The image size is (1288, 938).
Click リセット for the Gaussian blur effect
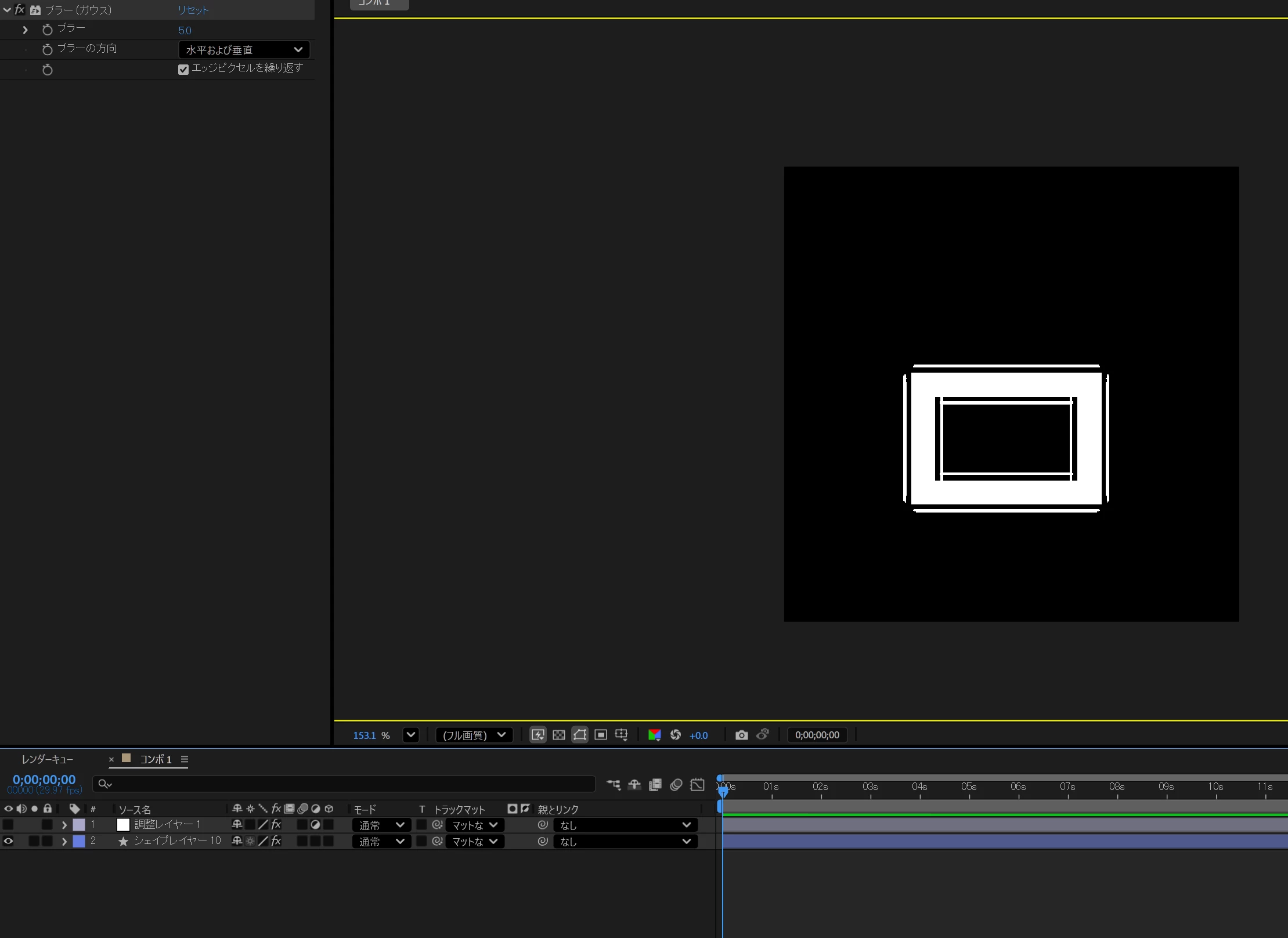[193, 10]
